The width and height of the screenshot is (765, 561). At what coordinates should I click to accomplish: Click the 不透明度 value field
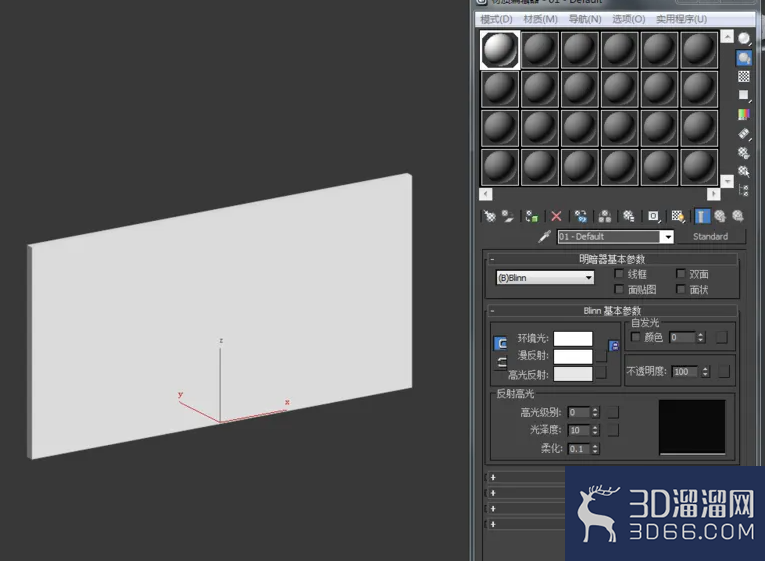click(x=685, y=372)
